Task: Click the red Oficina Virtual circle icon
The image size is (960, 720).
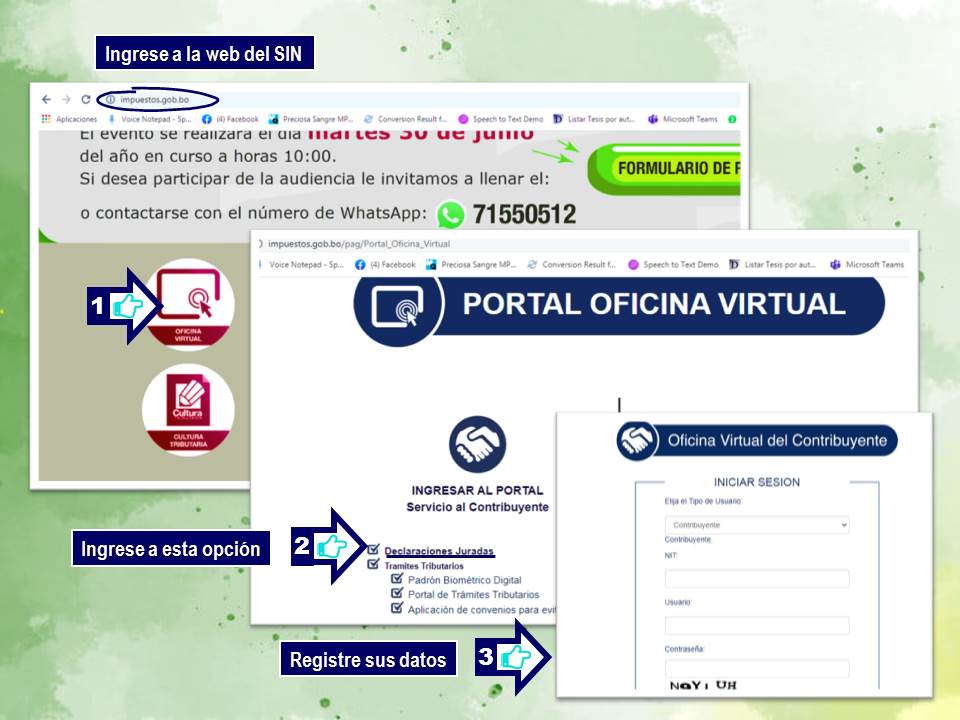Action: [188, 304]
